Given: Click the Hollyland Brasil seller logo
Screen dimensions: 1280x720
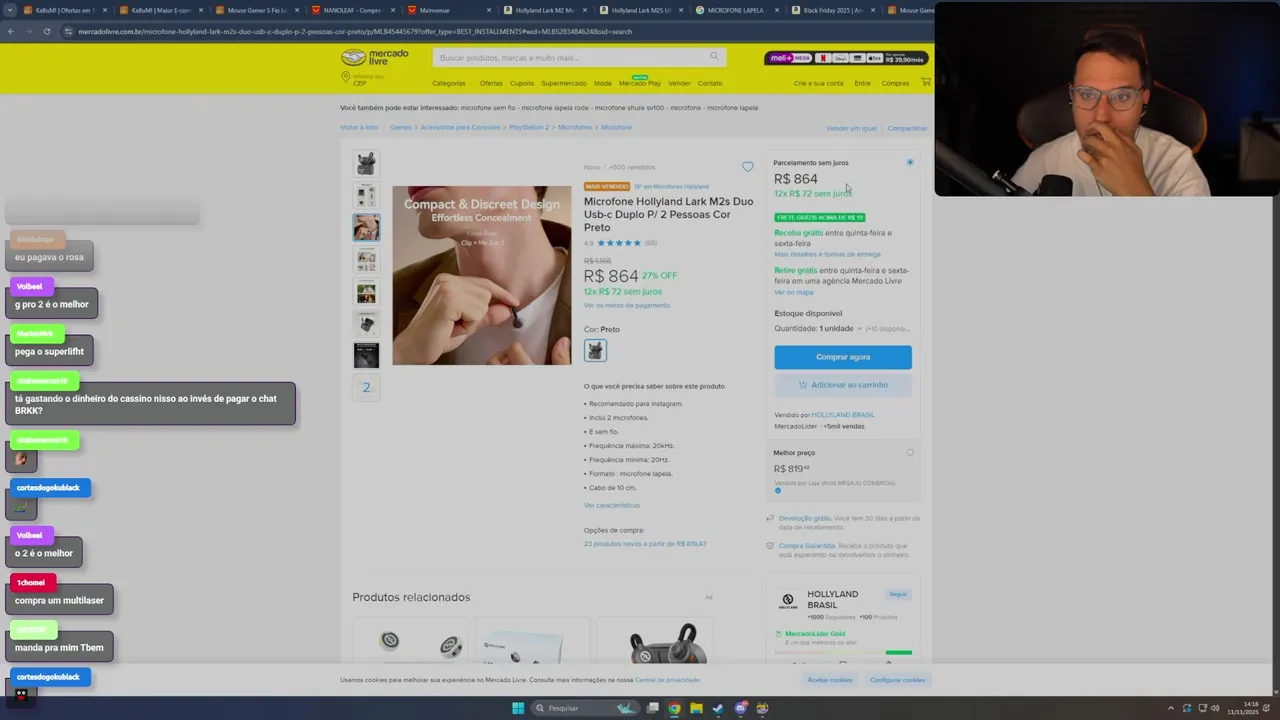Looking at the screenshot, I should pyautogui.click(x=788, y=600).
